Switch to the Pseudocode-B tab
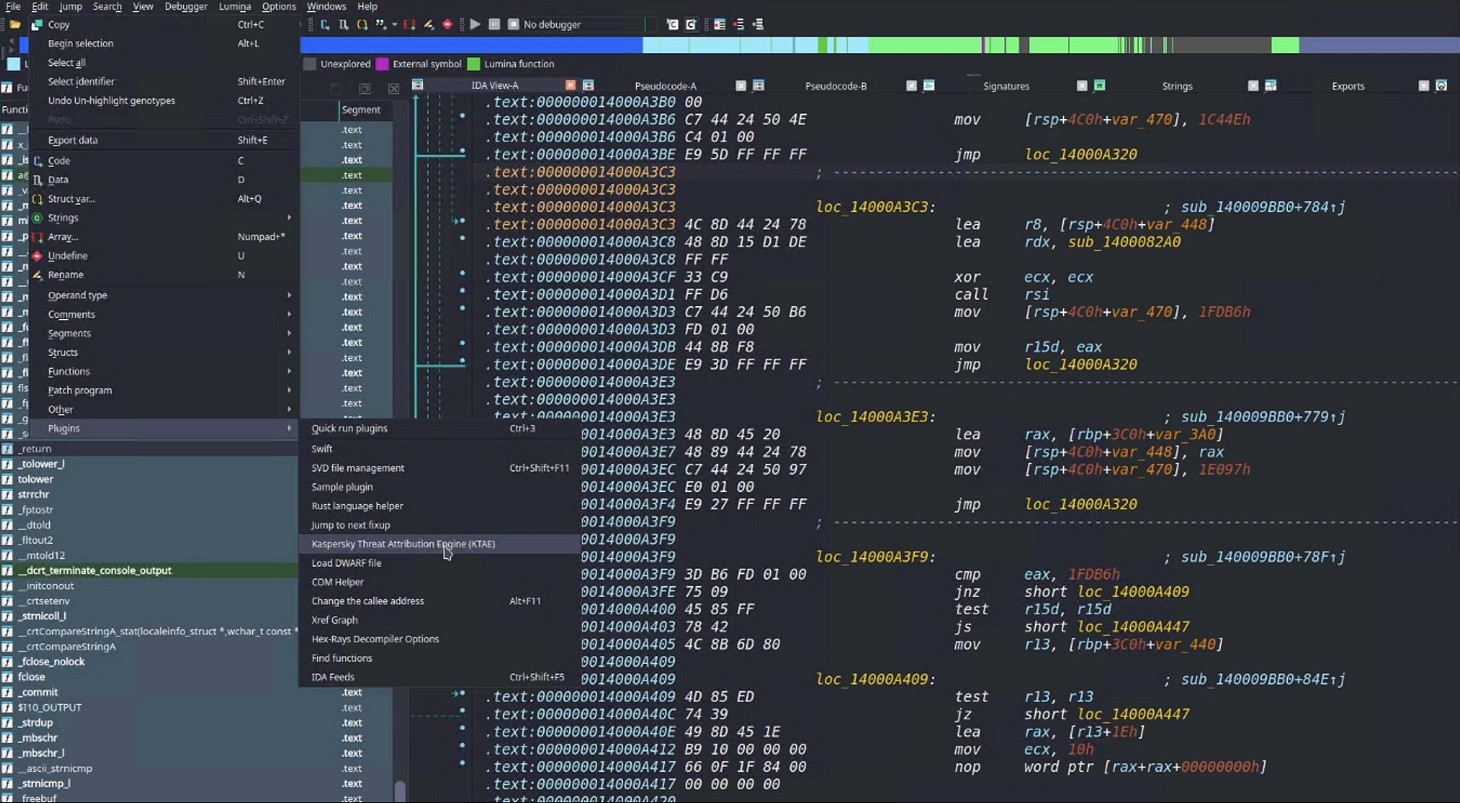The image size is (1460, 803). (836, 86)
